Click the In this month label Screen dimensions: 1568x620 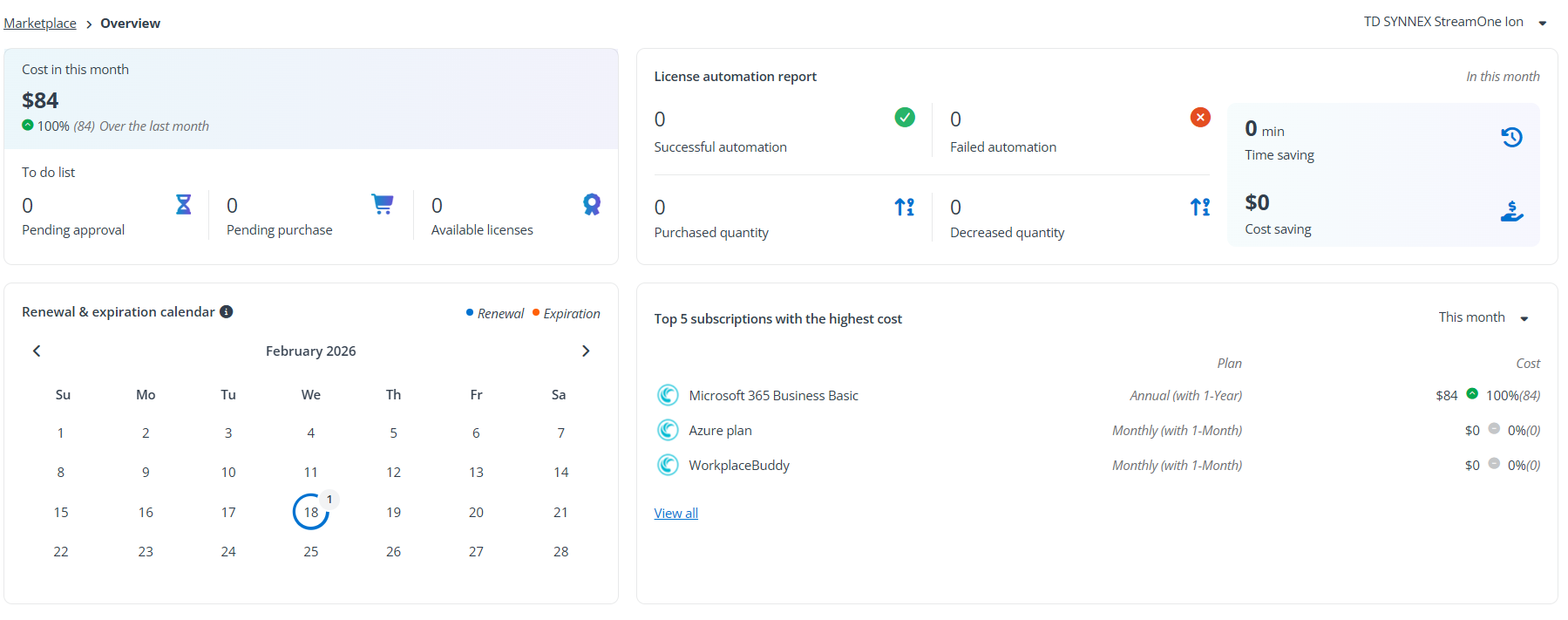tap(1503, 76)
